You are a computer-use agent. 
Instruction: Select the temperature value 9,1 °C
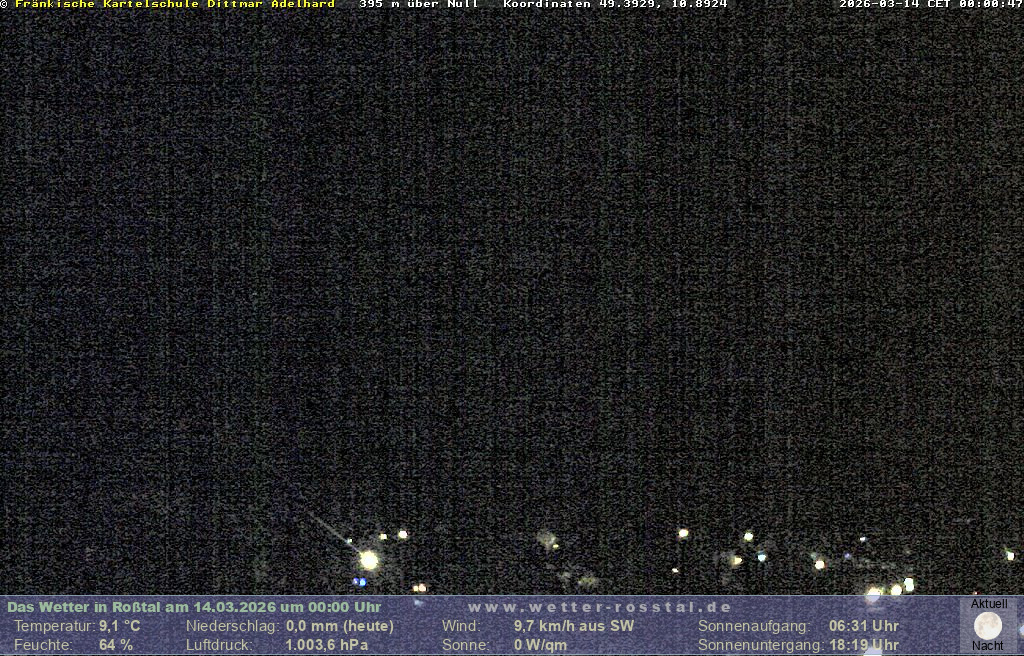point(119,626)
